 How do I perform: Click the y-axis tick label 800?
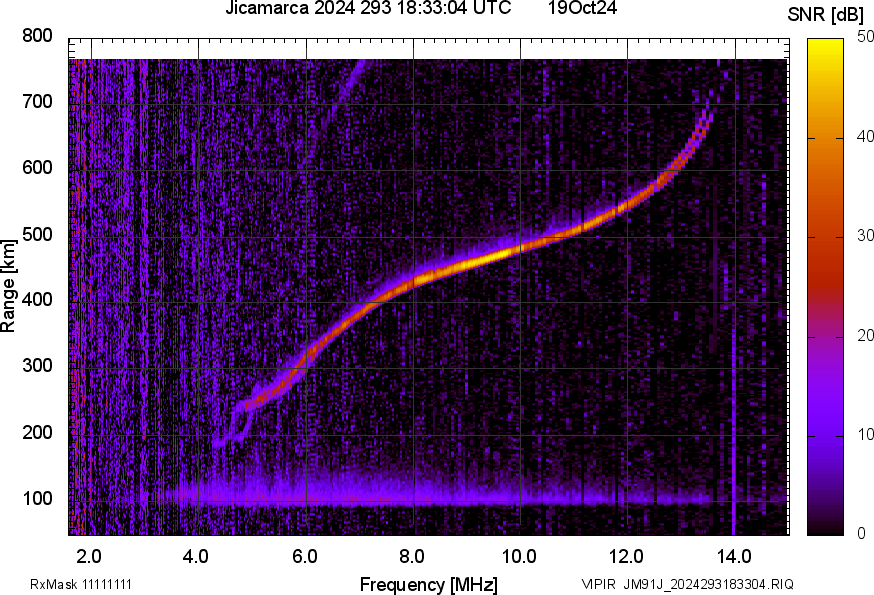click(x=37, y=36)
